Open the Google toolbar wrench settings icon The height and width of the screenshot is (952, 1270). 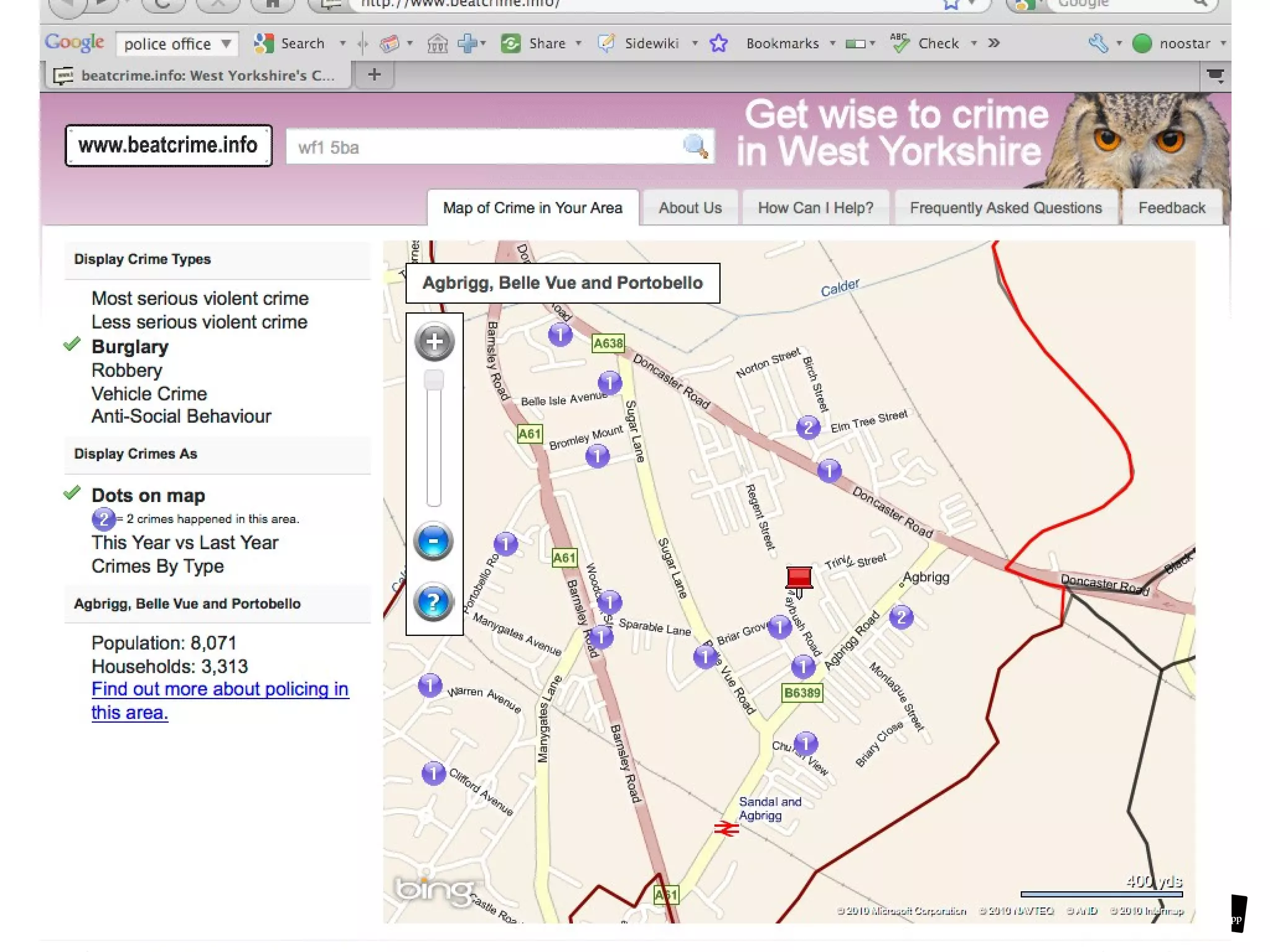(x=1098, y=43)
